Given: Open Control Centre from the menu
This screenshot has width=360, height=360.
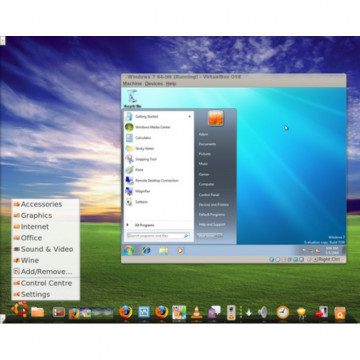Looking at the screenshot, I should (45, 283).
